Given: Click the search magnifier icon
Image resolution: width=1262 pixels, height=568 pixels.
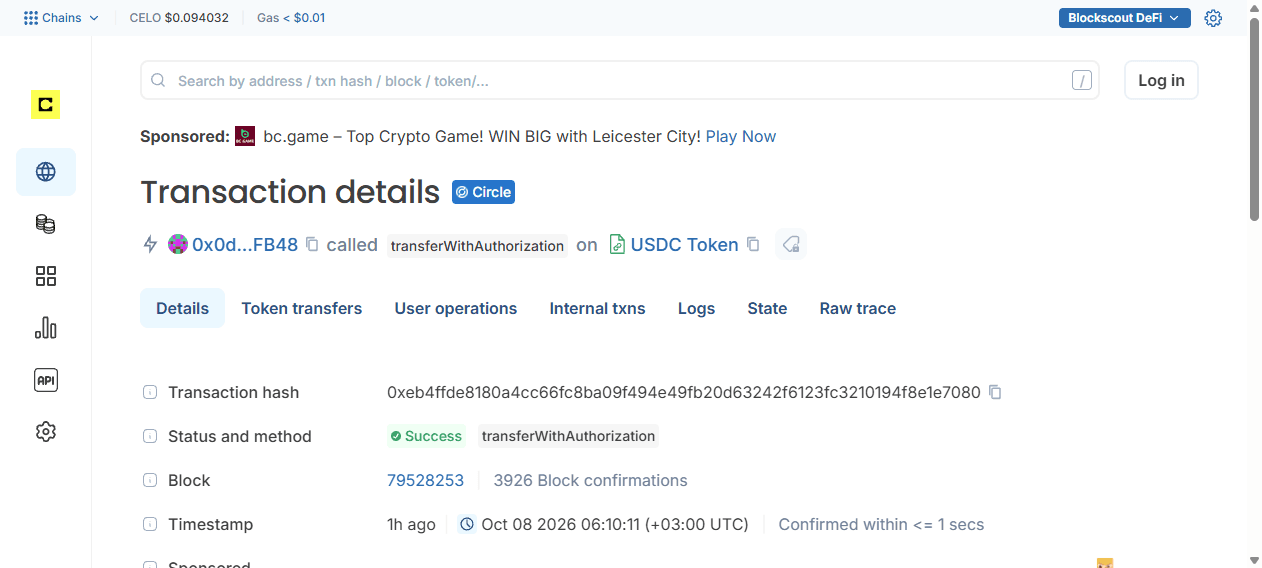Looking at the screenshot, I should [158, 80].
